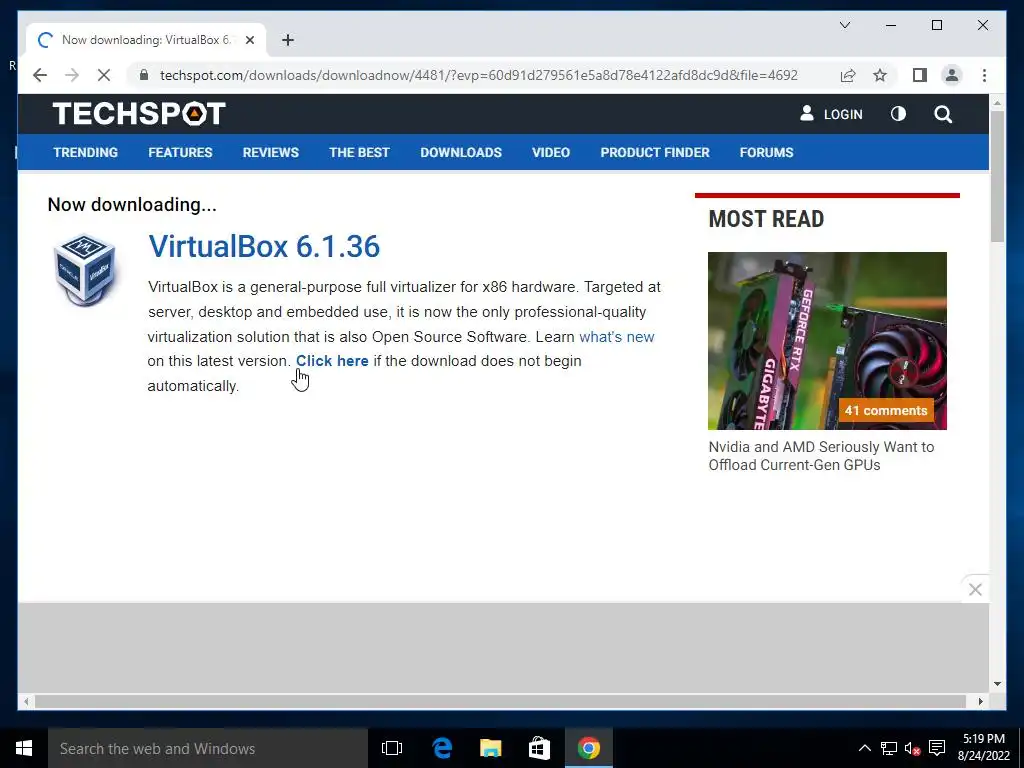The height and width of the screenshot is (768, 1024).
Task: Click the MOST READ heading
Action: pos(766,219)
